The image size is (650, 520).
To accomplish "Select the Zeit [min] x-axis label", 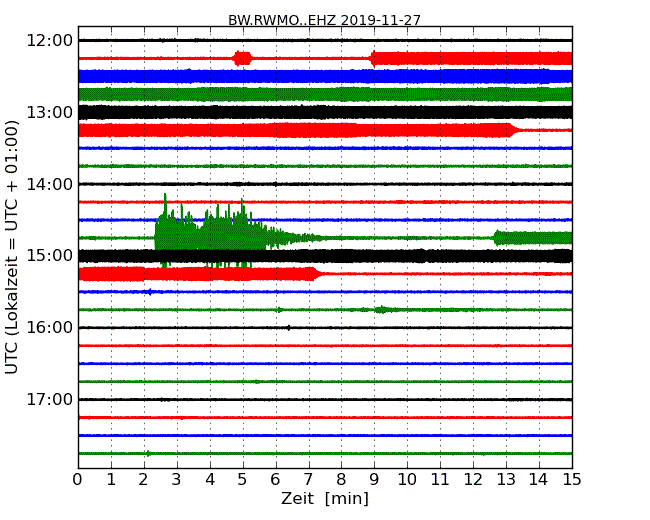I will coord(325,498).
